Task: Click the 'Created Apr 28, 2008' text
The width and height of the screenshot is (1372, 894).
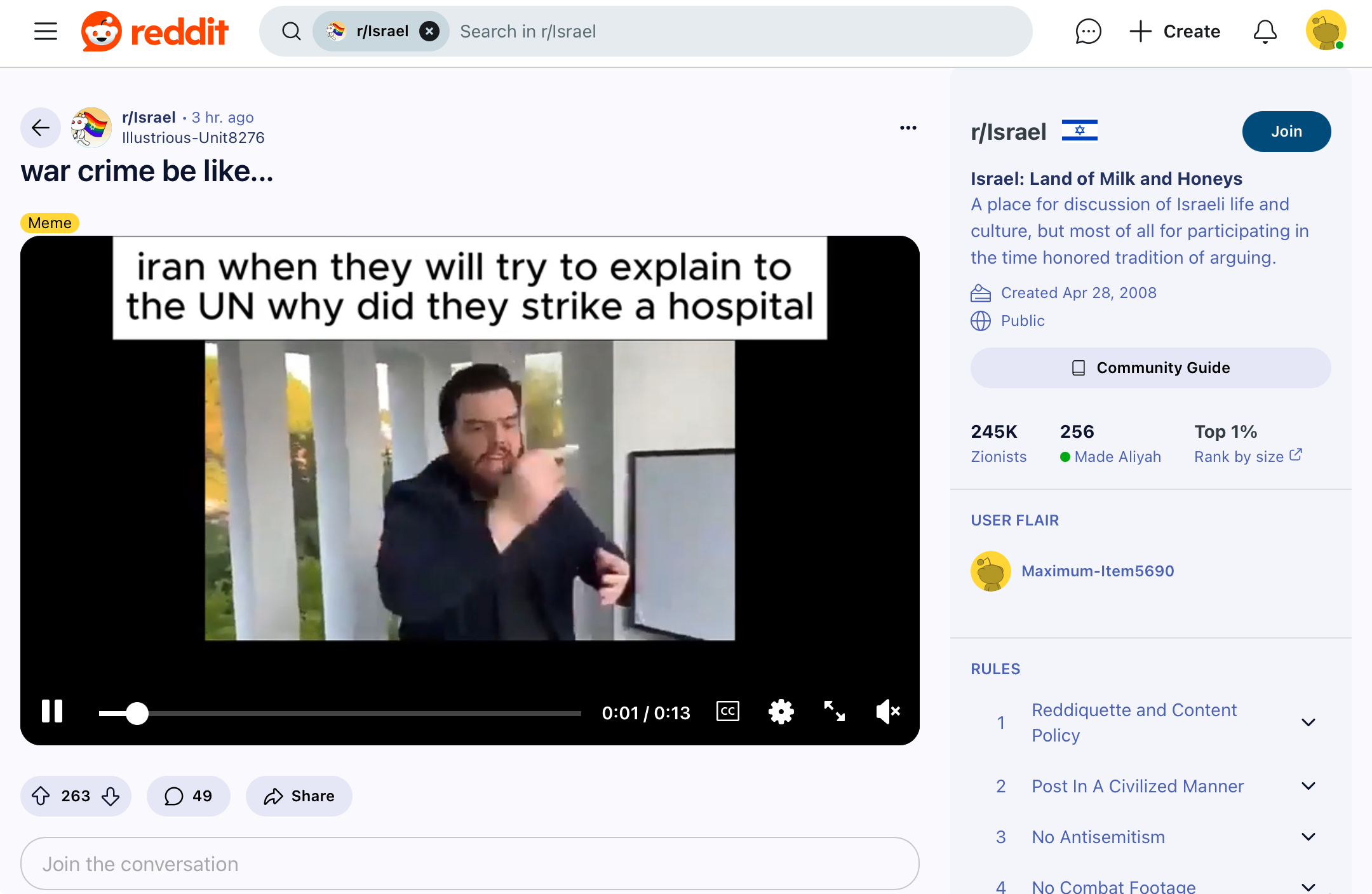Action: (x=1079, y=293)
